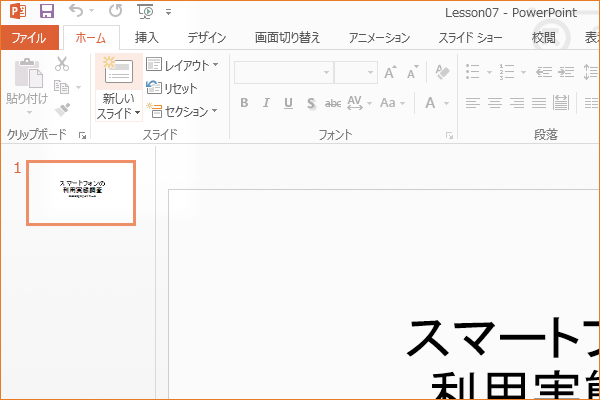Toggle Align Right paragraph alignment

[x=517, y=103]
